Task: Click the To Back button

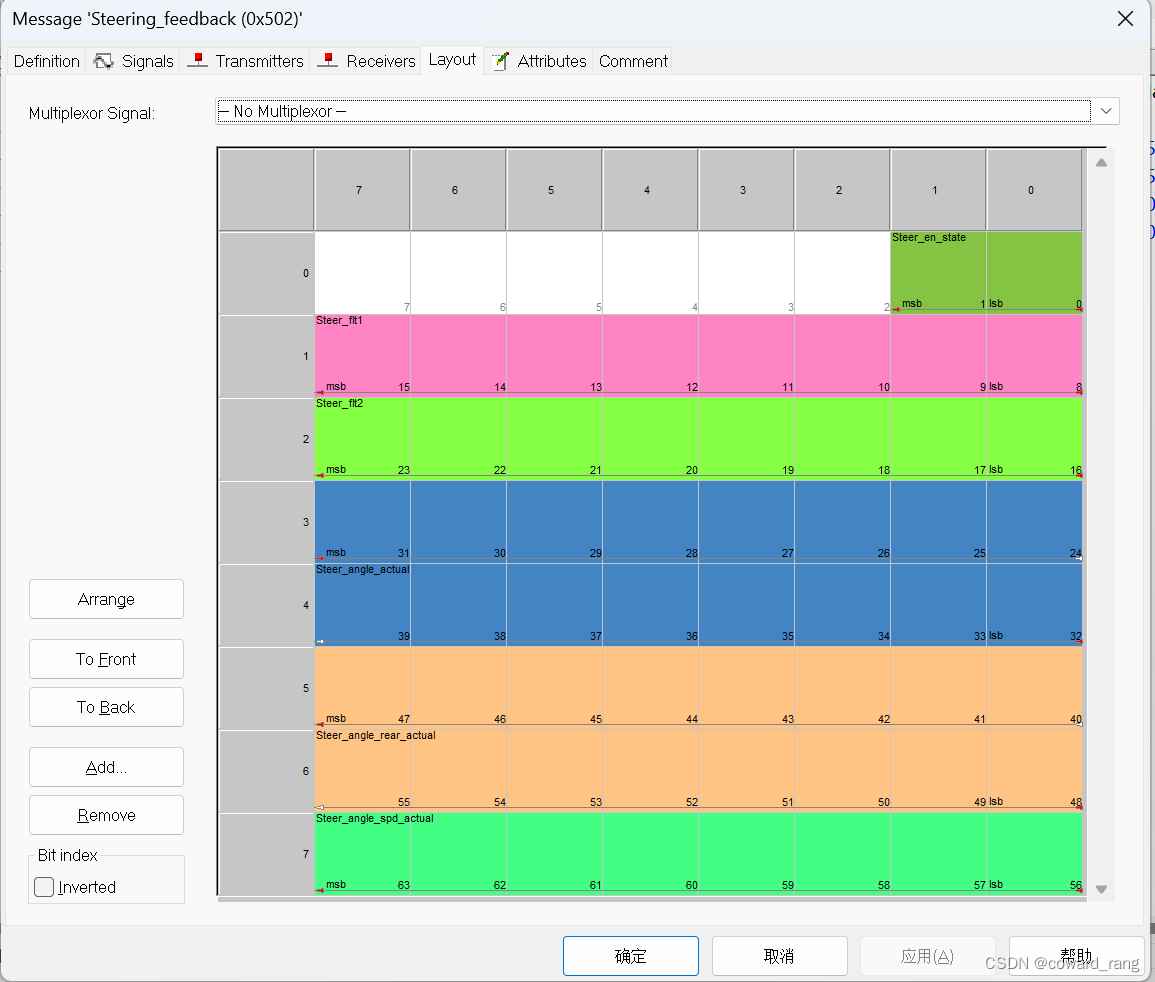Action: (x=106, y=707)
